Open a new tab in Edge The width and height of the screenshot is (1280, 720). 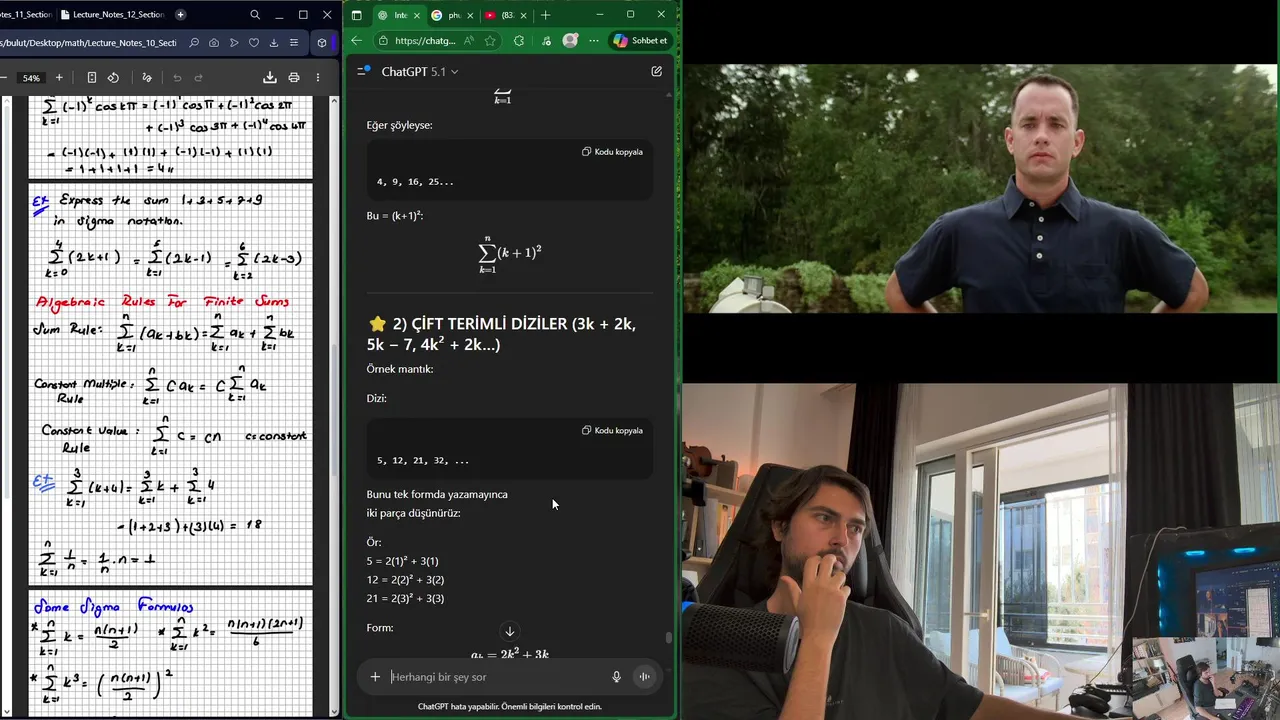[x=545, y=15]
